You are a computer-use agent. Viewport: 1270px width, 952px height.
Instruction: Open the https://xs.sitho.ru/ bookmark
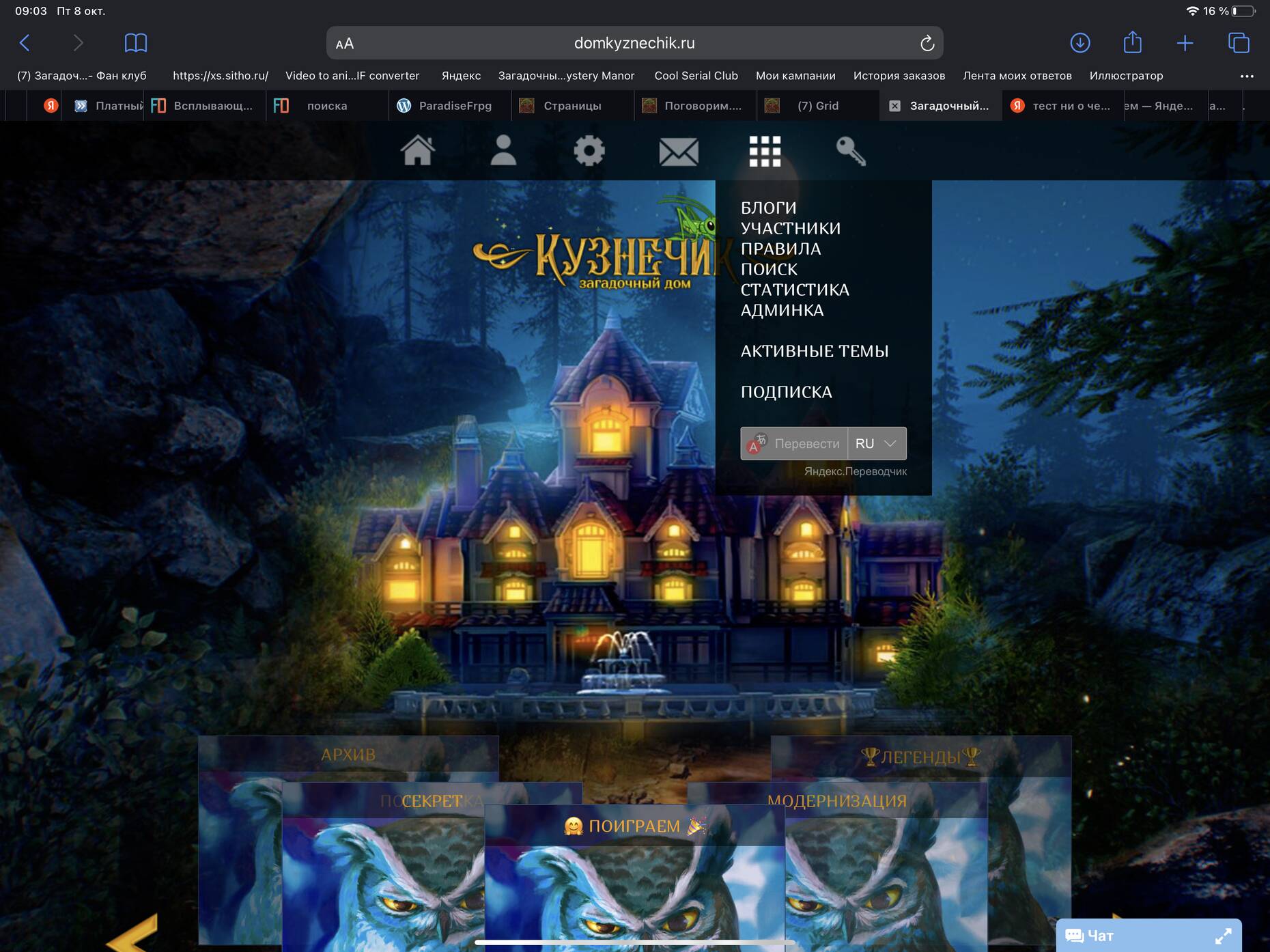click(221, 76)
